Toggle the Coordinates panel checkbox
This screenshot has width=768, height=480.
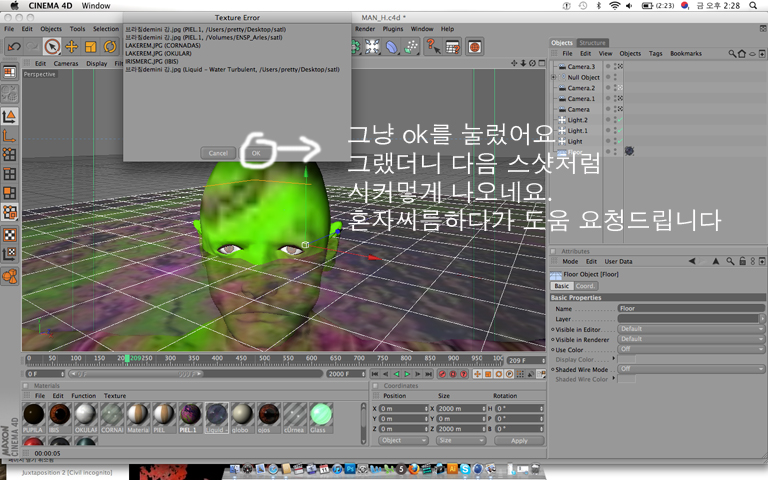point(375,385)
